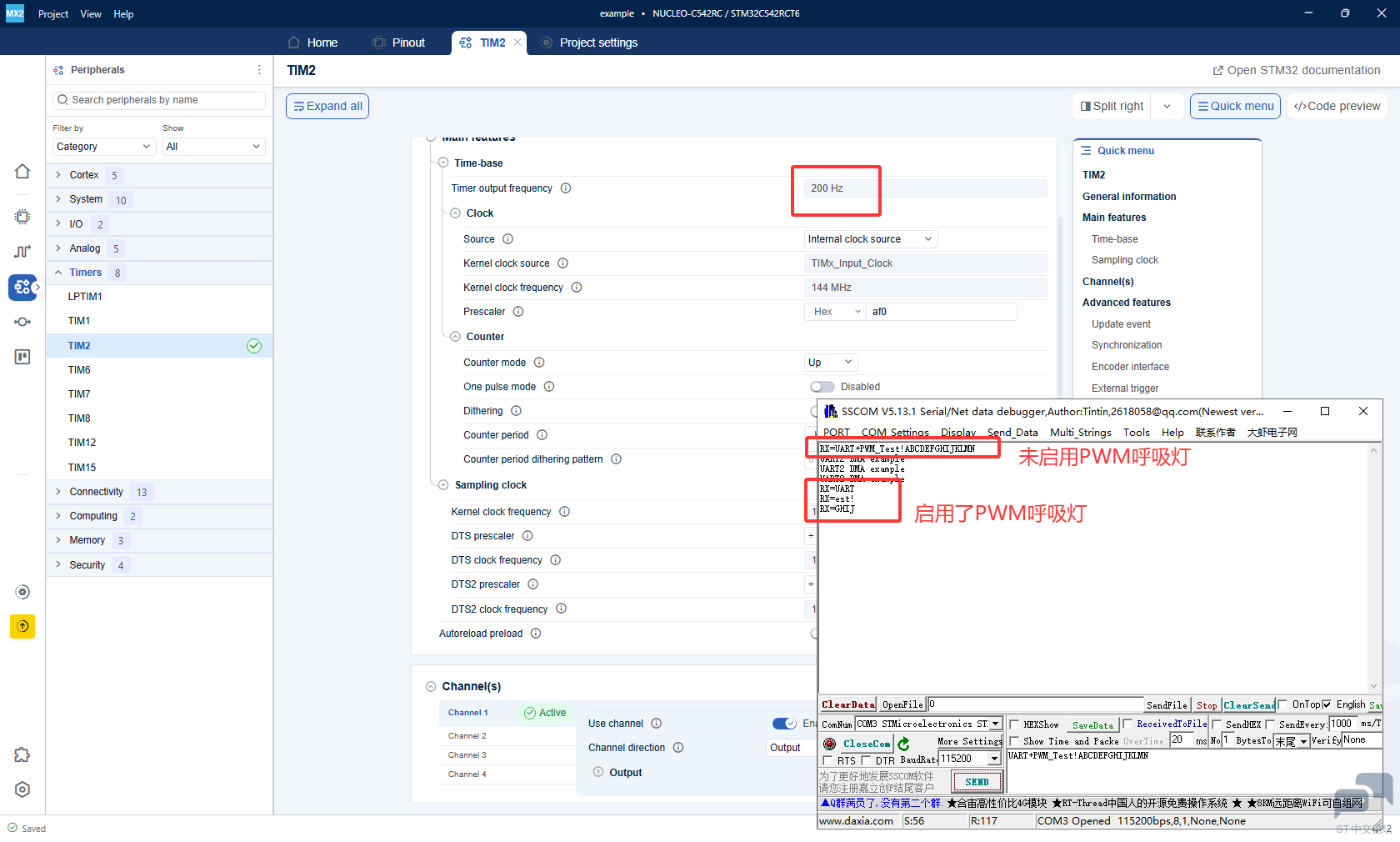Select the peripherals icon in sidebar
Screen dimensions: 1400x842
[22, 287]
